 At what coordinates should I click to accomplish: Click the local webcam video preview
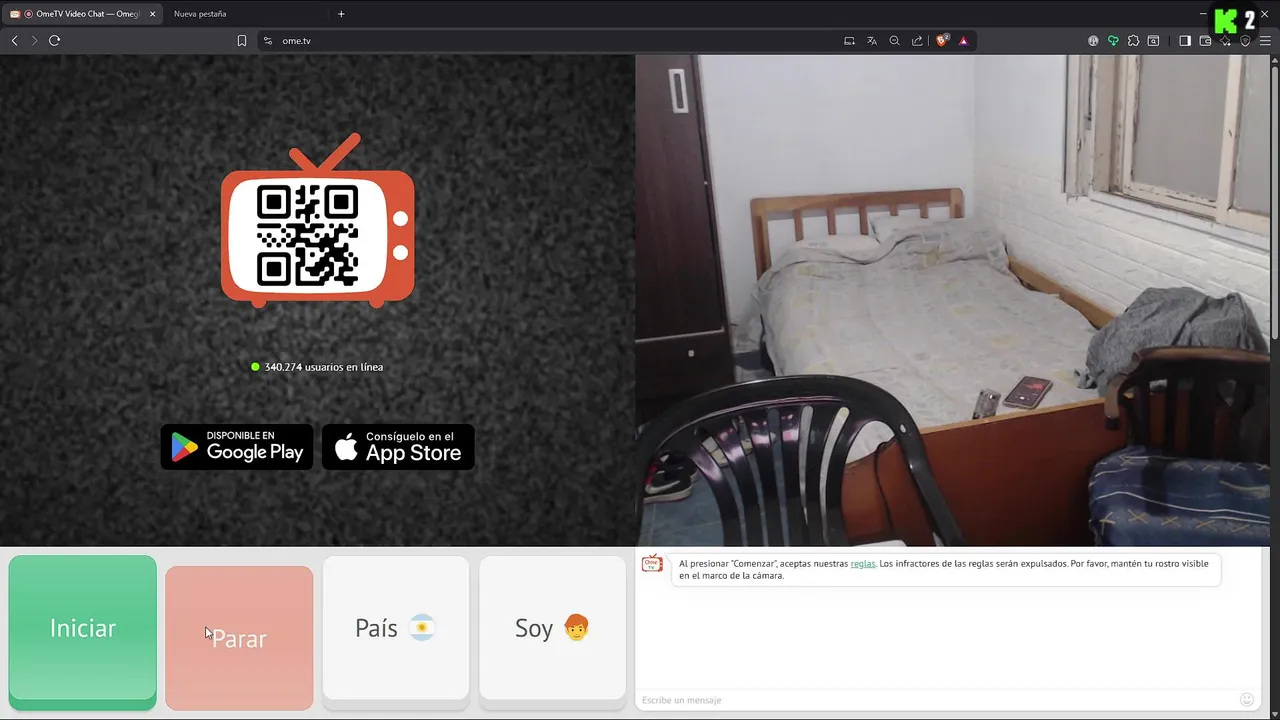(x=952, y=300)
